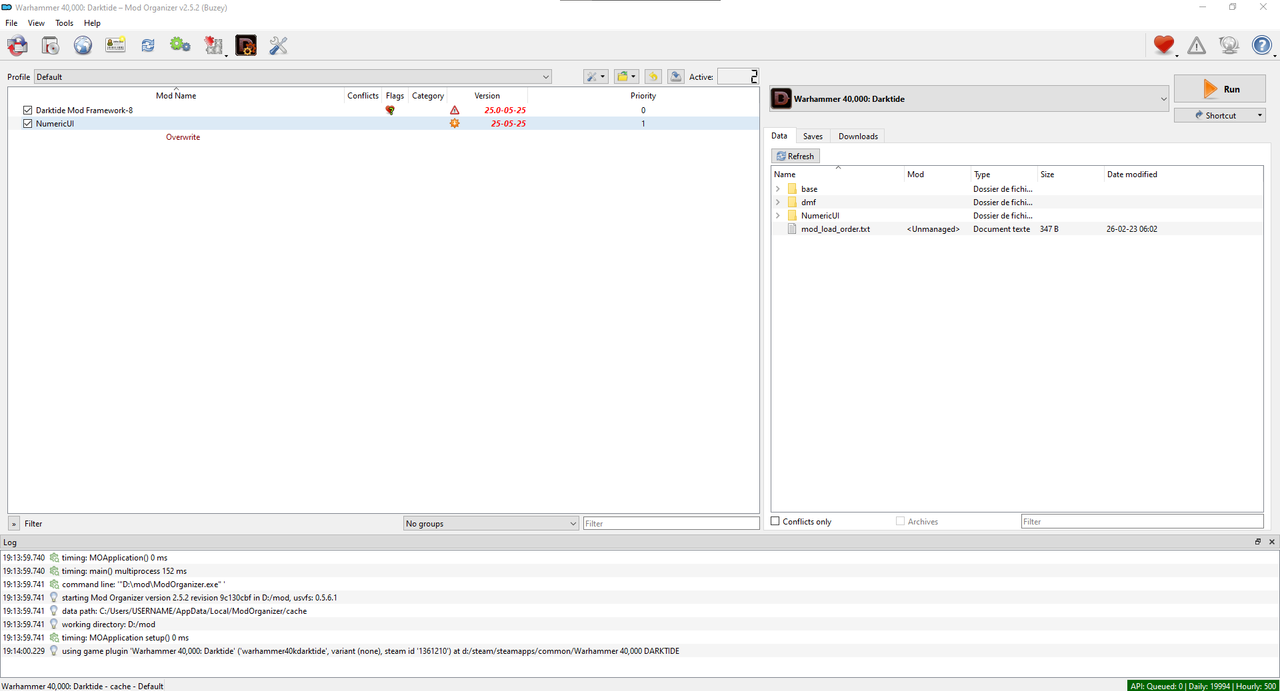Click the orange gear icon in NumericUI row
The image size is (1280, 691).
tap(455, 123)
